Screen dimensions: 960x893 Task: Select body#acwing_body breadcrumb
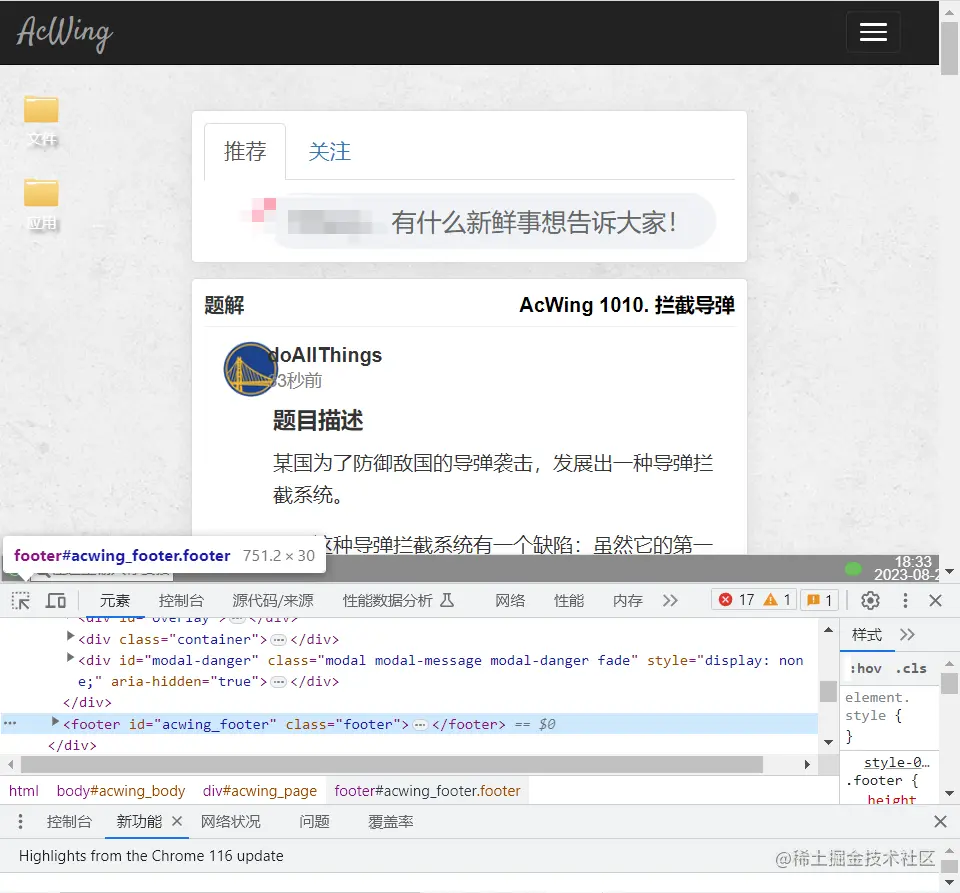(x=121, y=791)
